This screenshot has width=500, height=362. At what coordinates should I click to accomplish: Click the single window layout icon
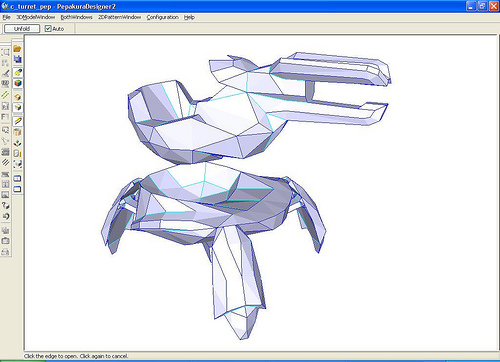[17, 189]
